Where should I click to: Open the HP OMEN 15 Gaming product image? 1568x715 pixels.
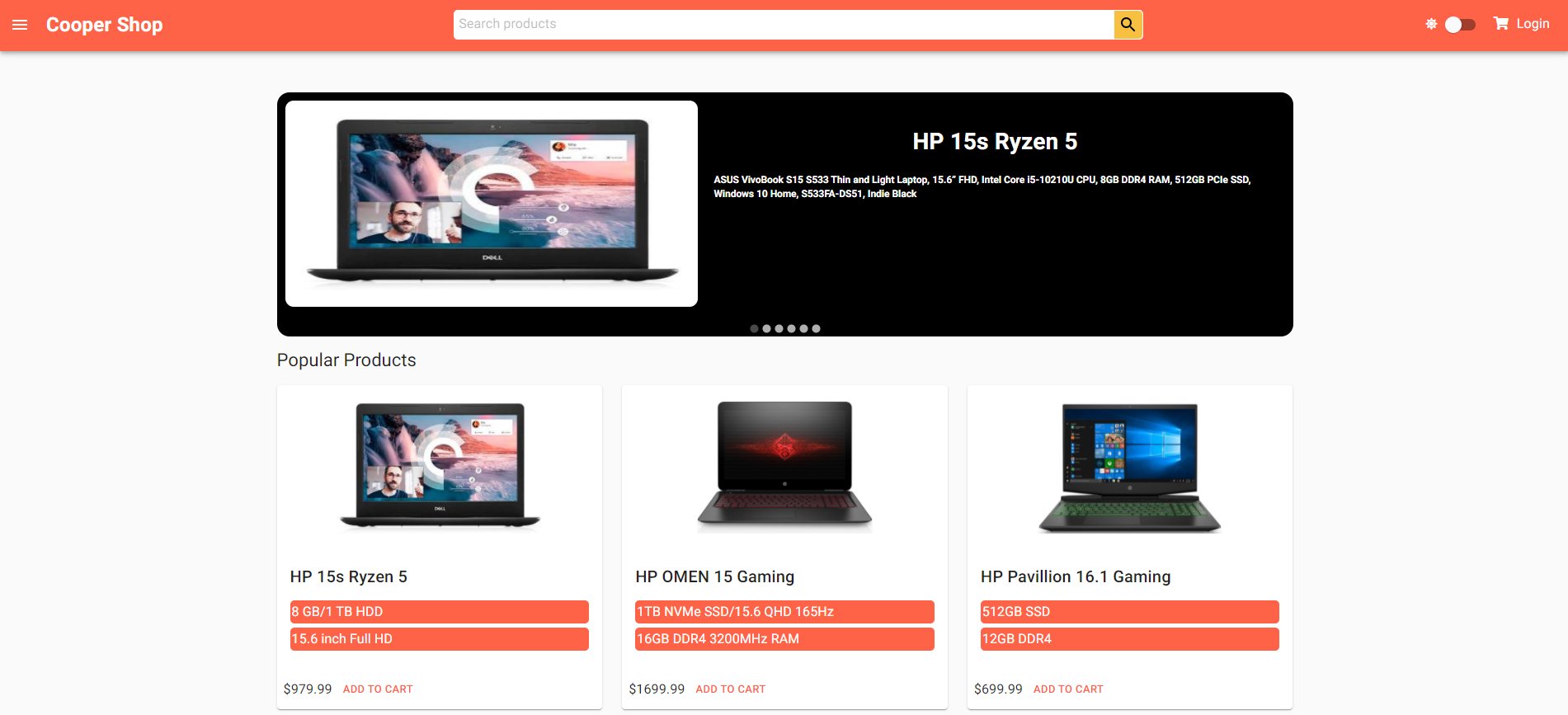(784, 467)
